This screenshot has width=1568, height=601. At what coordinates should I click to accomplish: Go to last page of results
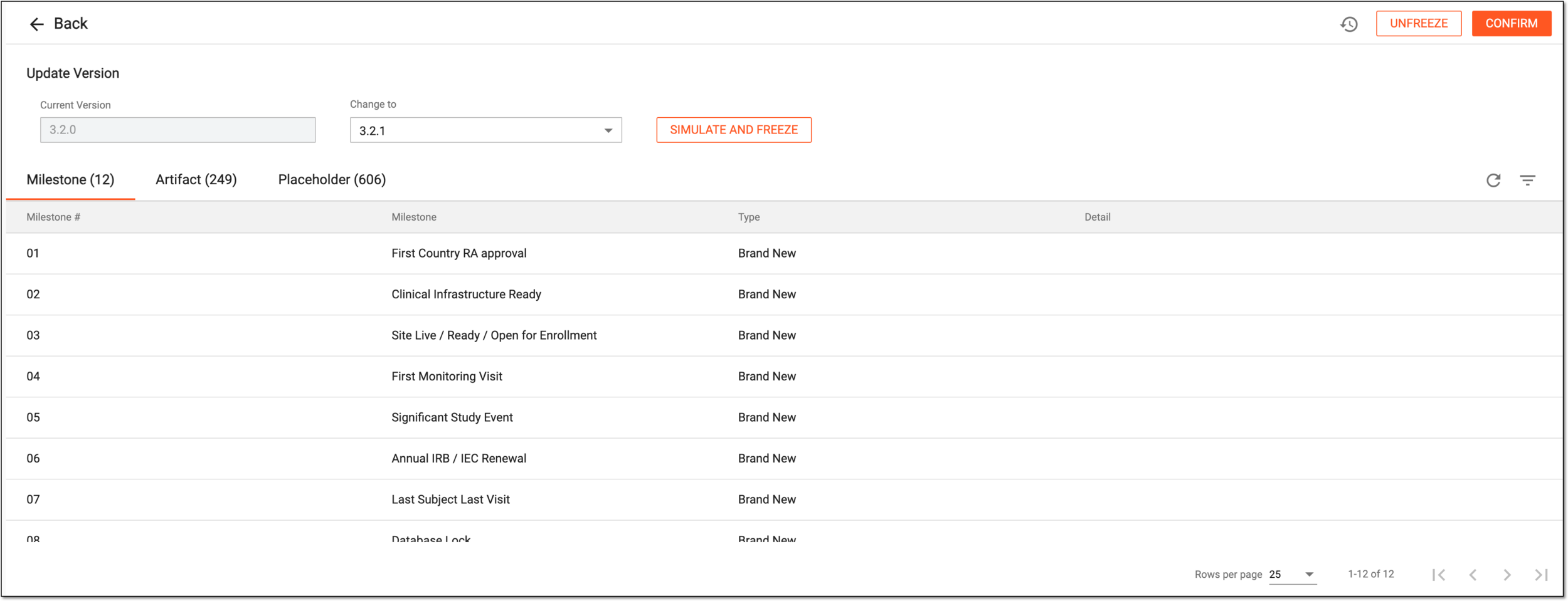[1542, 575]
